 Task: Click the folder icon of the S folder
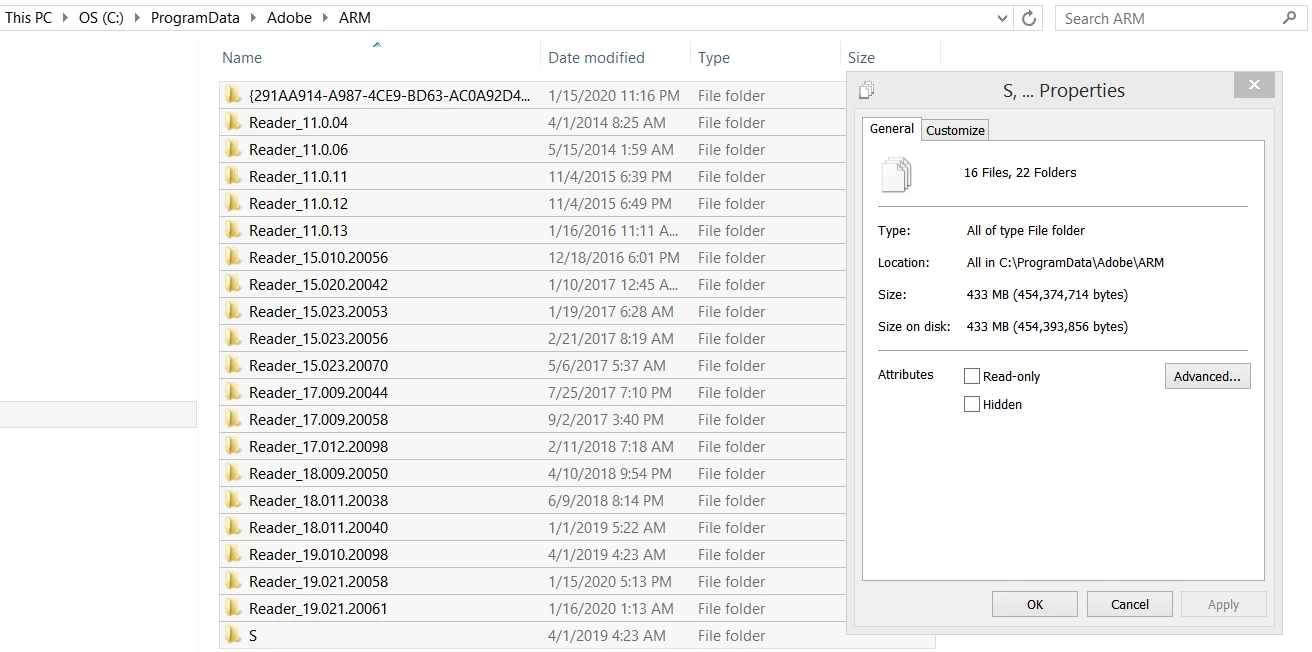point(233,635)
